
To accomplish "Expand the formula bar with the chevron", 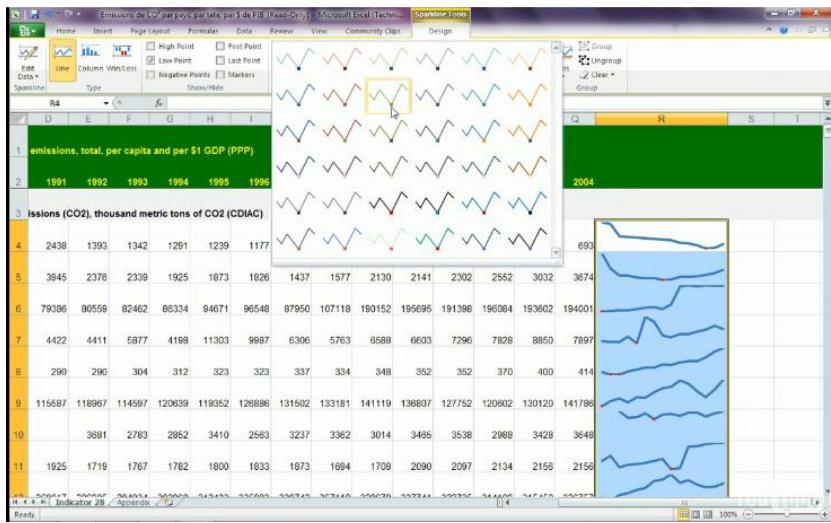I will (826, 103).
